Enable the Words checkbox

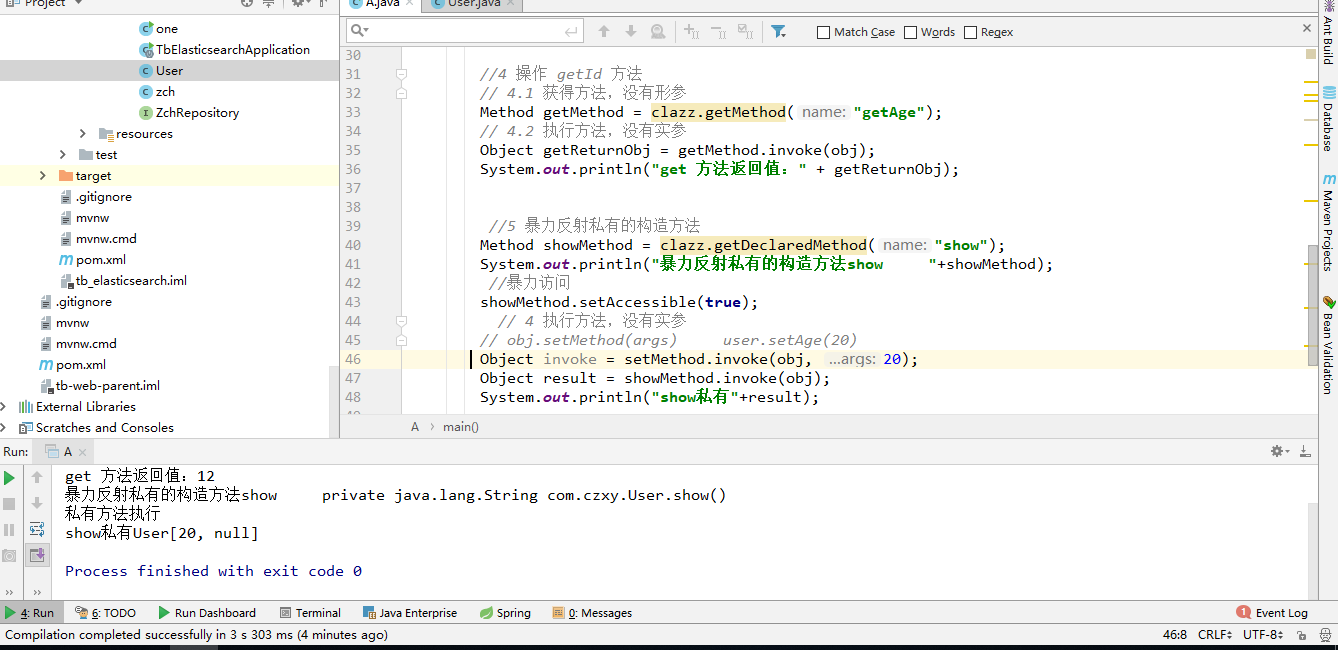click(910, 32)
